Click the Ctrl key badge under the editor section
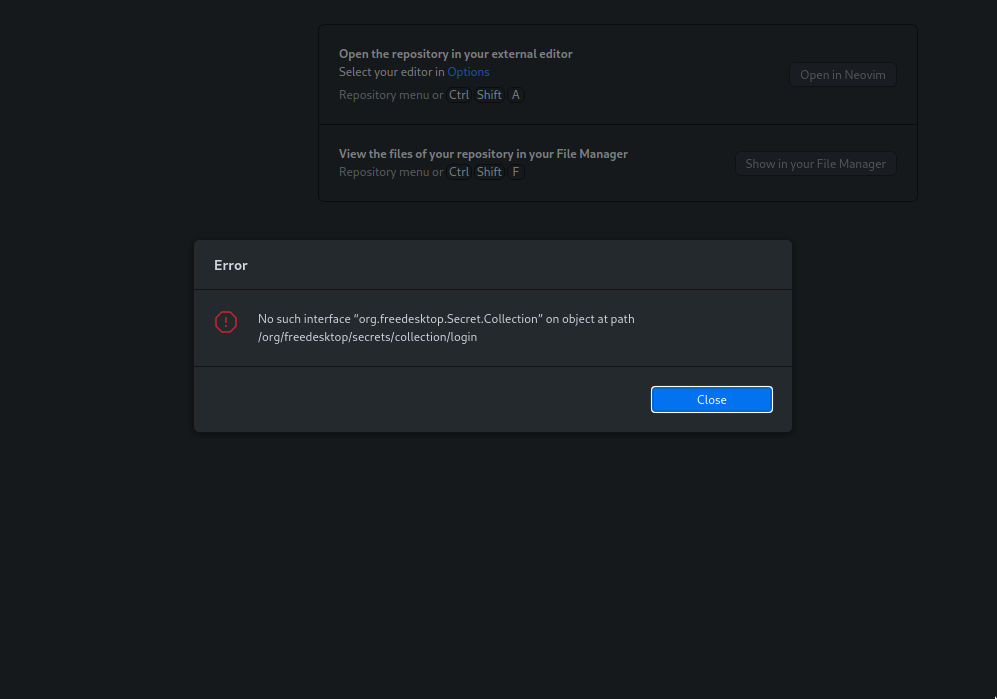Image resolution: width=997 pixels, height=699 pixels. (x=459, y=94)
